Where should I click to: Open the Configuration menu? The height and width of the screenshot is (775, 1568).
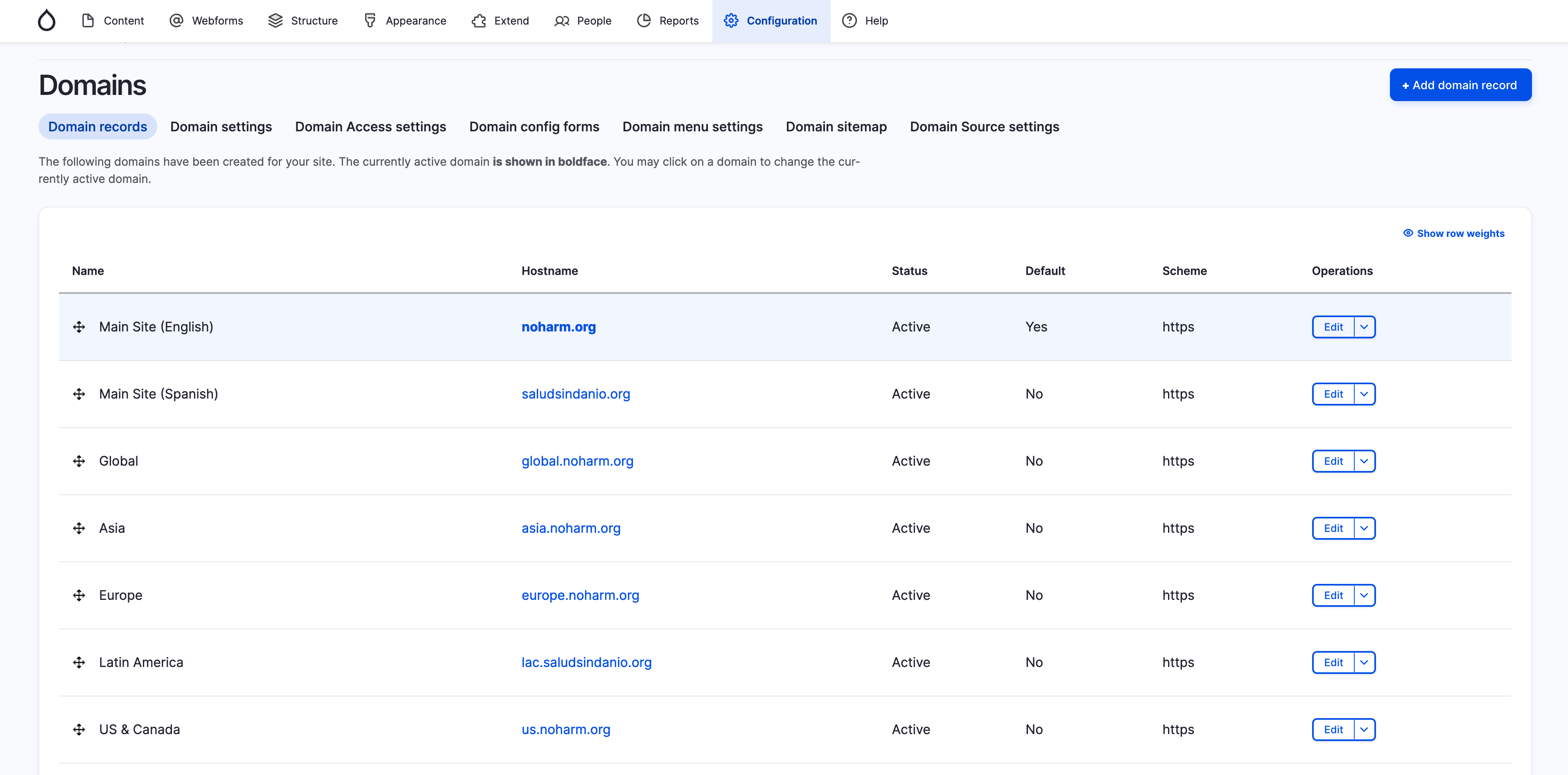click(770, 21)
